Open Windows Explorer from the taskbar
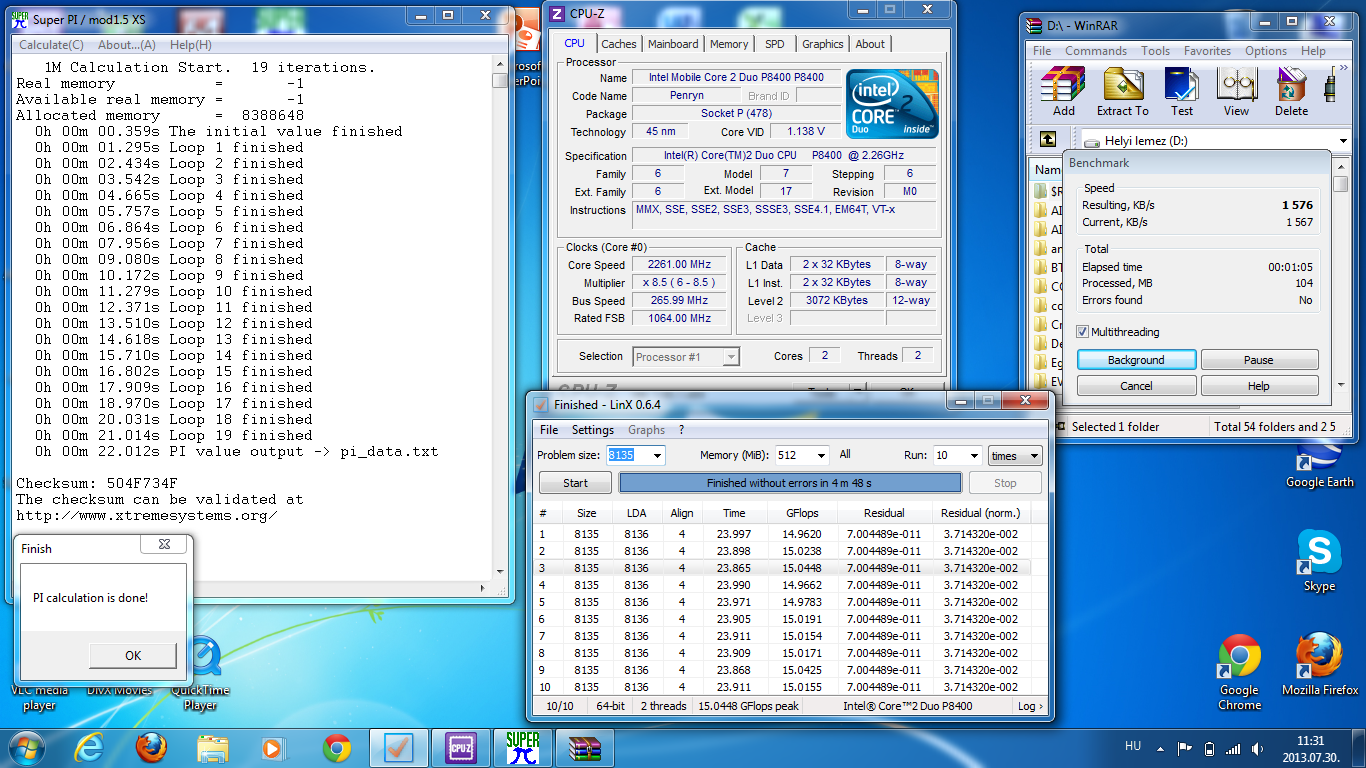The image size is (1366, 768). coord(213,748)
